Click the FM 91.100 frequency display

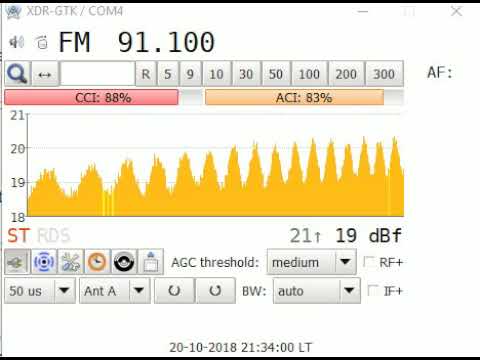137,42
